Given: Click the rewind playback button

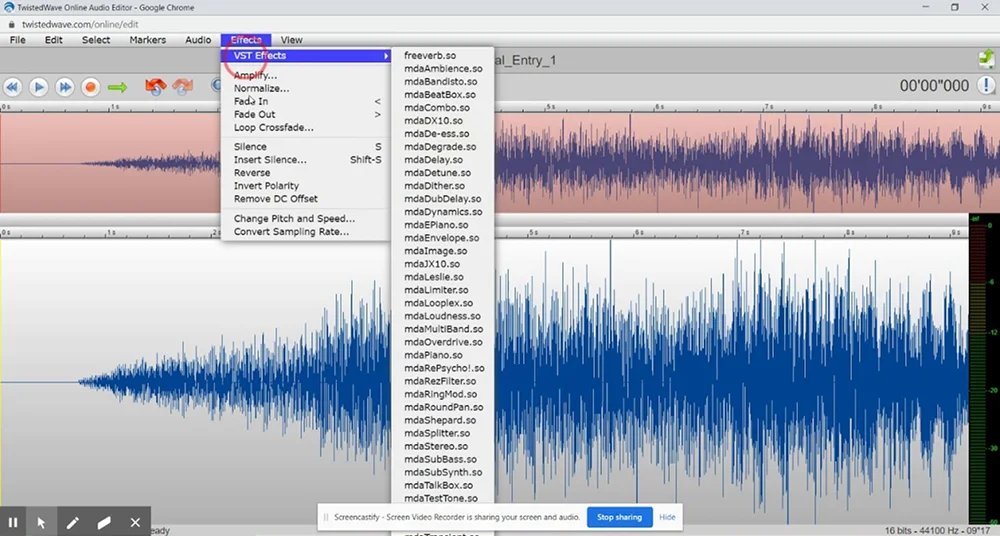Looking at the screenshot, I should (13, 87).
